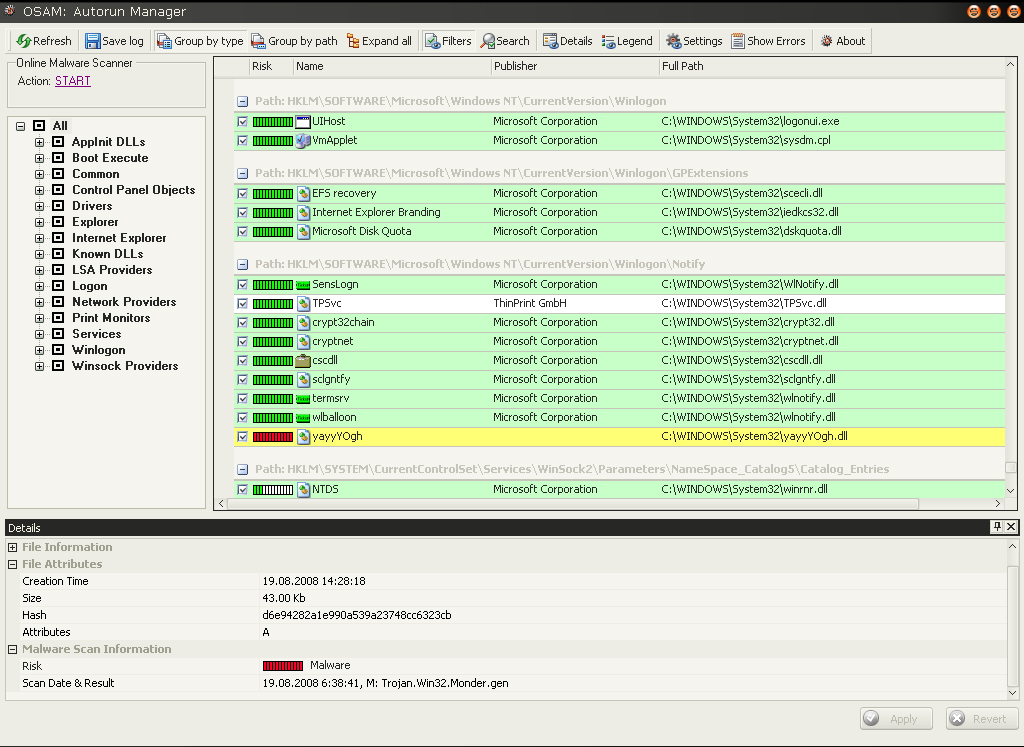This screenshot has width=1024, height=747.
Task: Open the Search tool
Action: click(x=505, y=41)
